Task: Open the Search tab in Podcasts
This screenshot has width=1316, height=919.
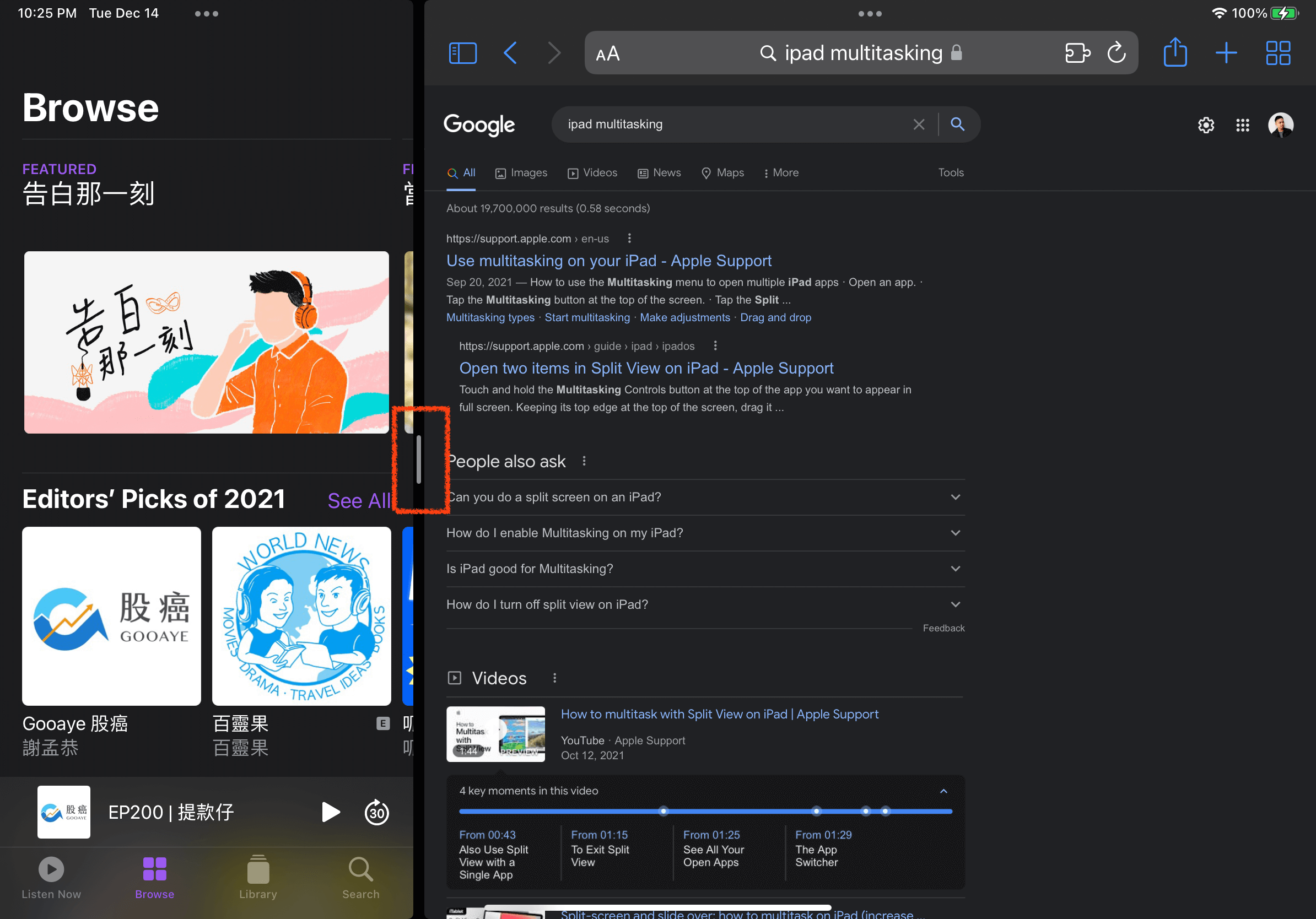Action: click(360, 878)
